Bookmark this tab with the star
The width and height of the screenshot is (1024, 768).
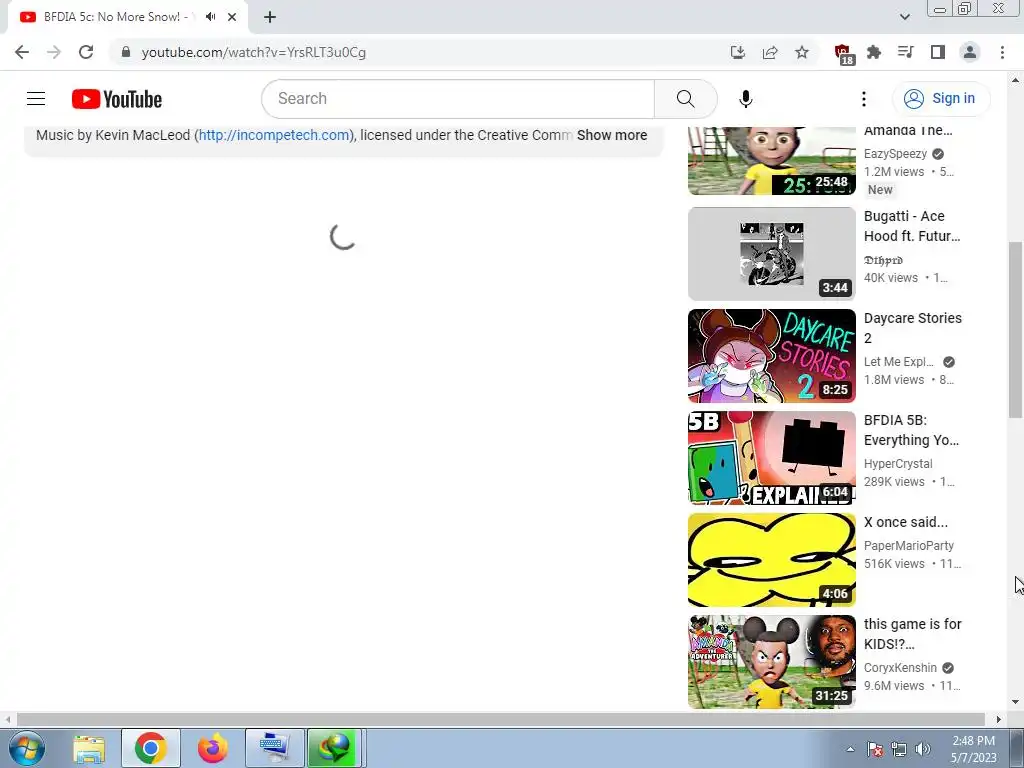[x=802, y=52]
